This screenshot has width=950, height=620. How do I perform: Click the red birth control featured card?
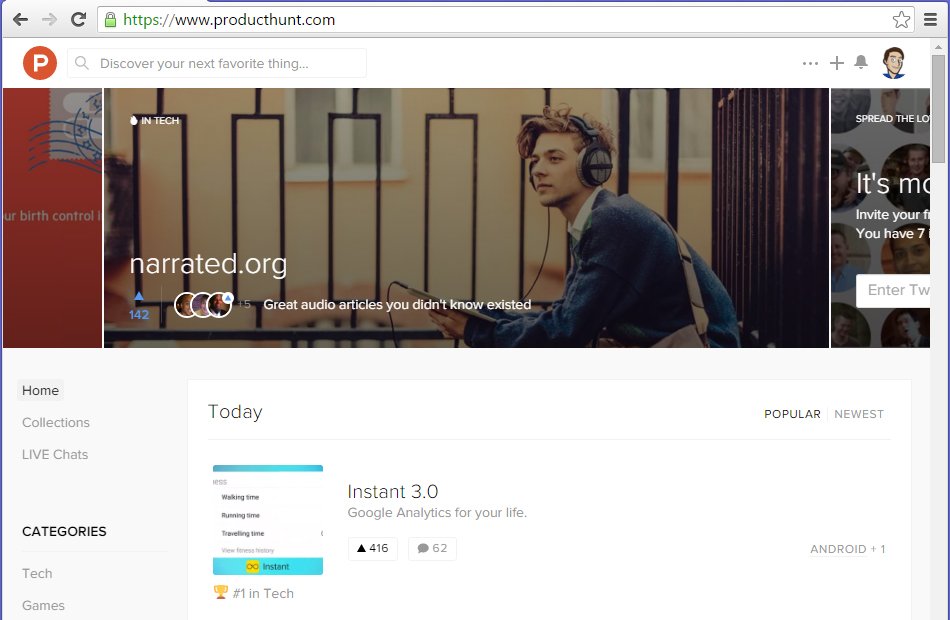click(x=53, y=218)
